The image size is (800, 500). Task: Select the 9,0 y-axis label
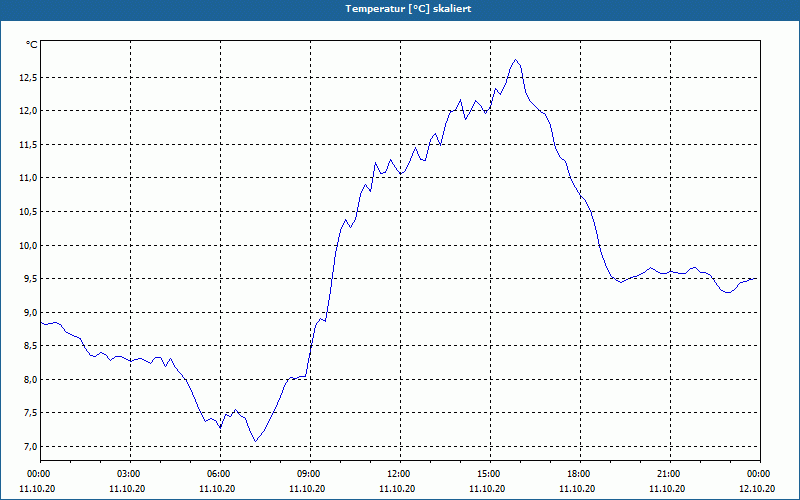(31, 312)
